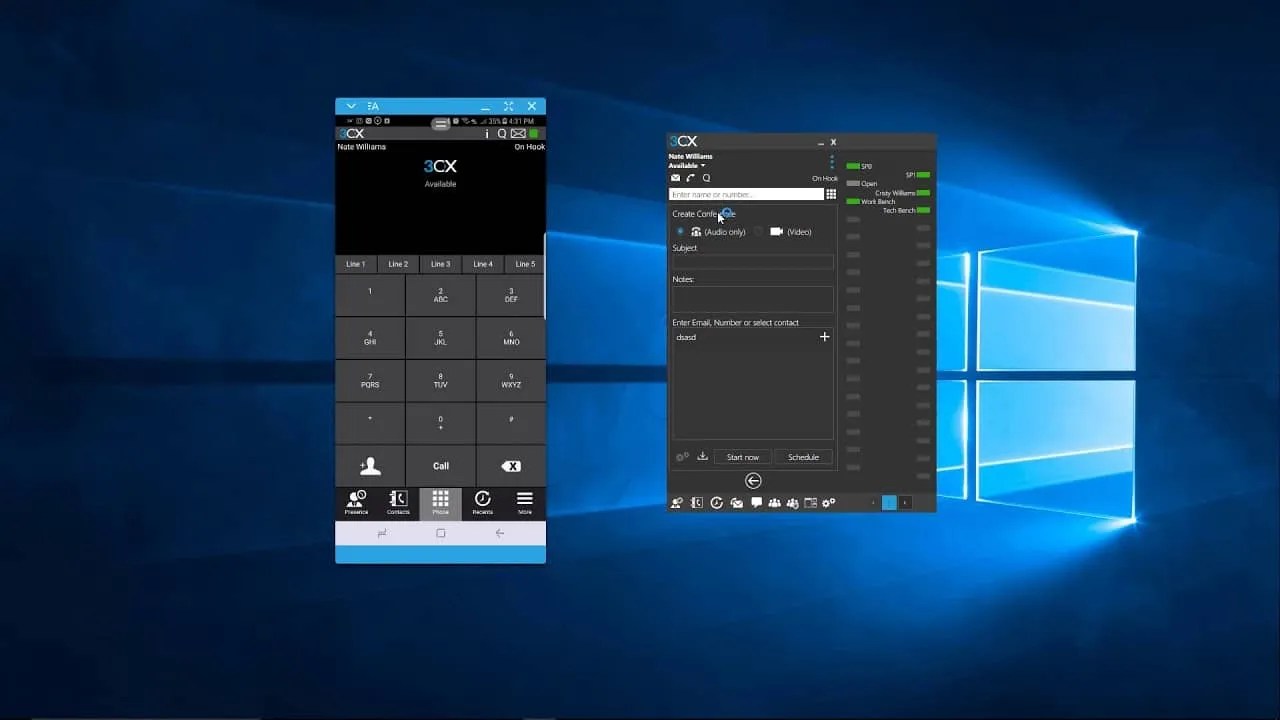Viewport: 1280px width, 720px height.
Task: Dial digit 5 JKL on keypad
Action: click(x=441, y=338)
